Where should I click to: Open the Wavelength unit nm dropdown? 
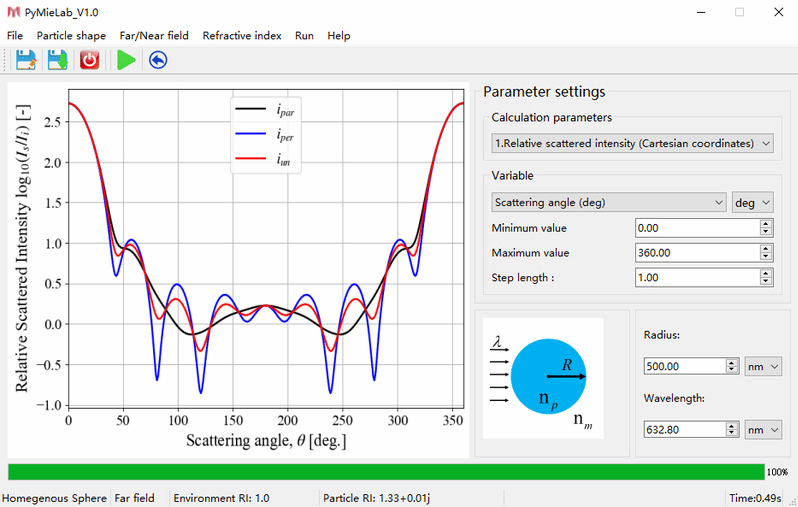click(x=763, y=429)
